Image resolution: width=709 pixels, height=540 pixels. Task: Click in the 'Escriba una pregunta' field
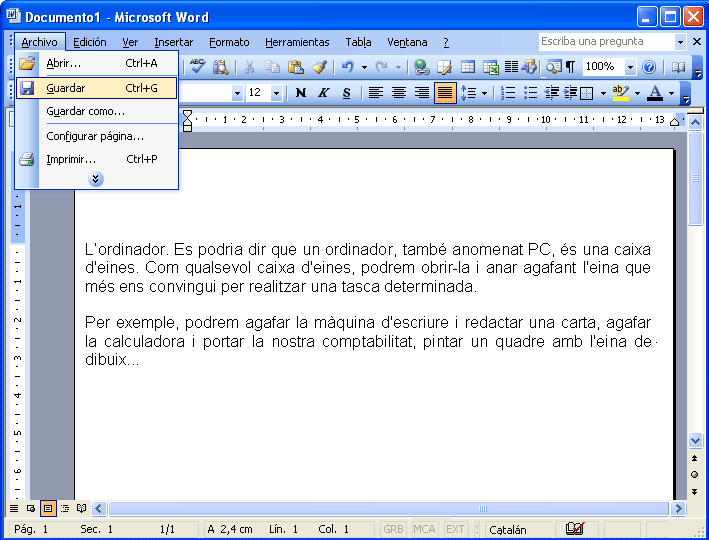coord(606,42)
